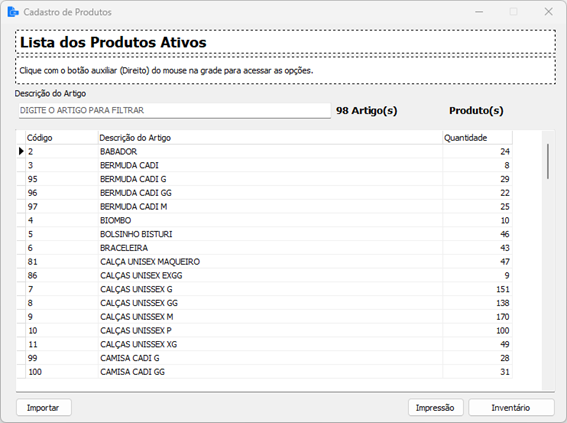
Task: Click the quantity cell 151 for CALÇAS UNISSEX G
Action: tap(477, 289)
